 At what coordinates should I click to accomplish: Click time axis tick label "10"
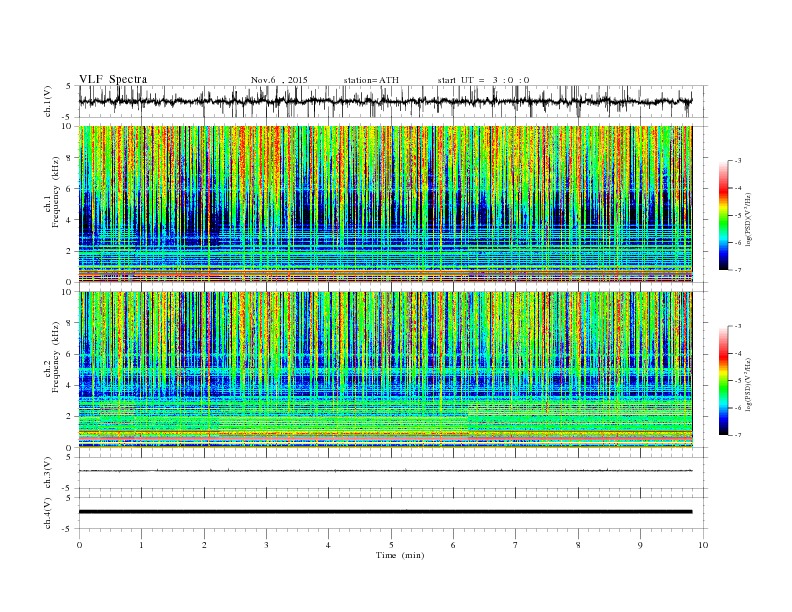point(703,545)
